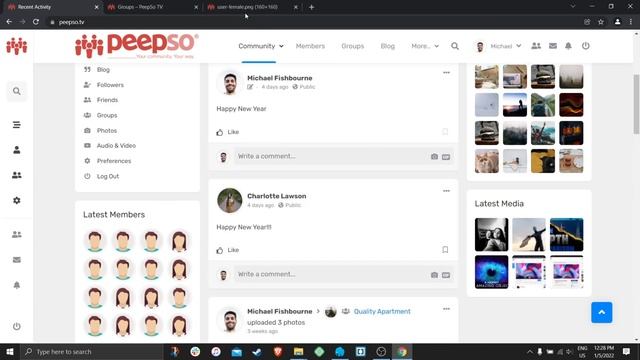Open messages envelope in top navigation
640x360 pixels.
pyautogui.click(x=553, y=46)
